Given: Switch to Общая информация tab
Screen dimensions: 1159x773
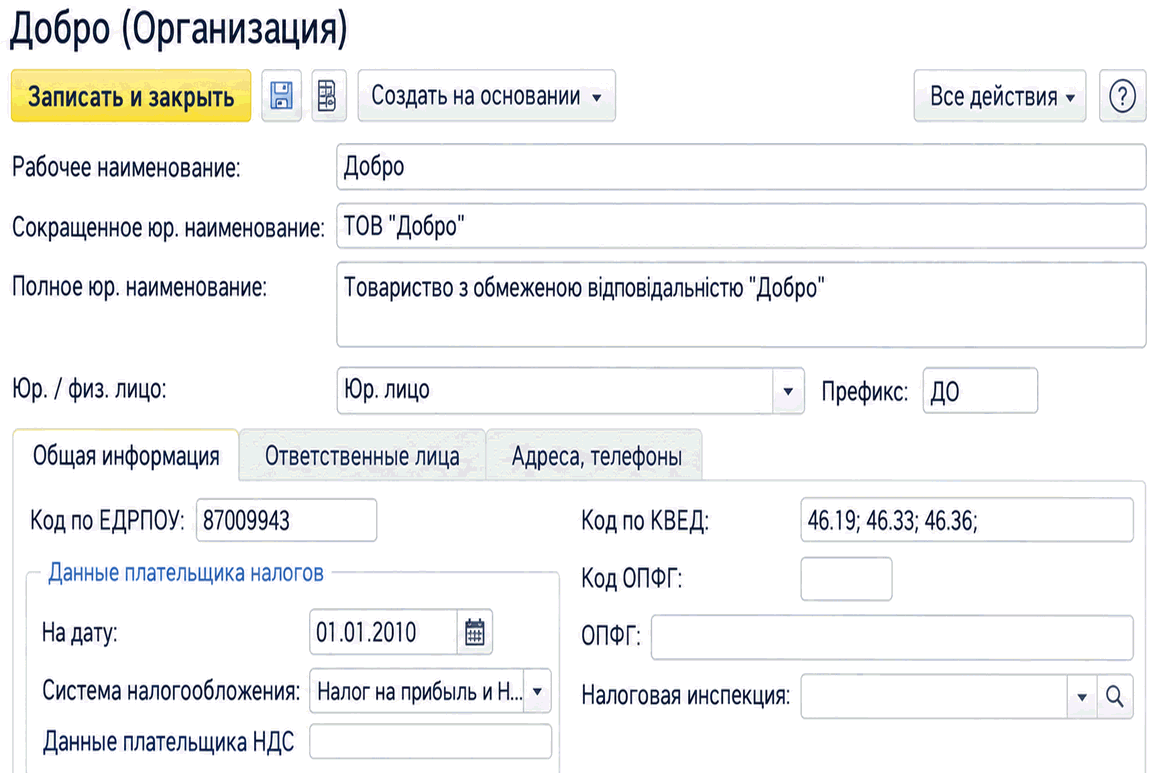Looking at the screenshot, I should (x=126, y=456).
